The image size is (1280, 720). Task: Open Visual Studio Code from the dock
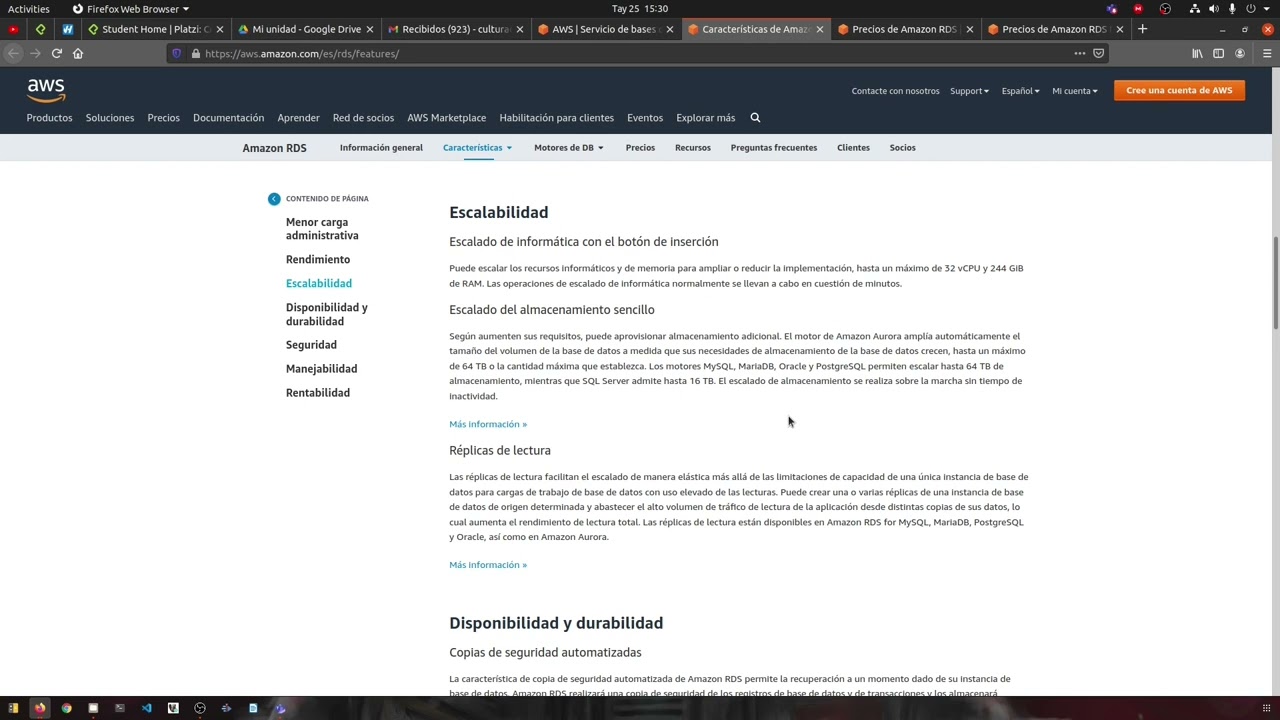point(146,708)
